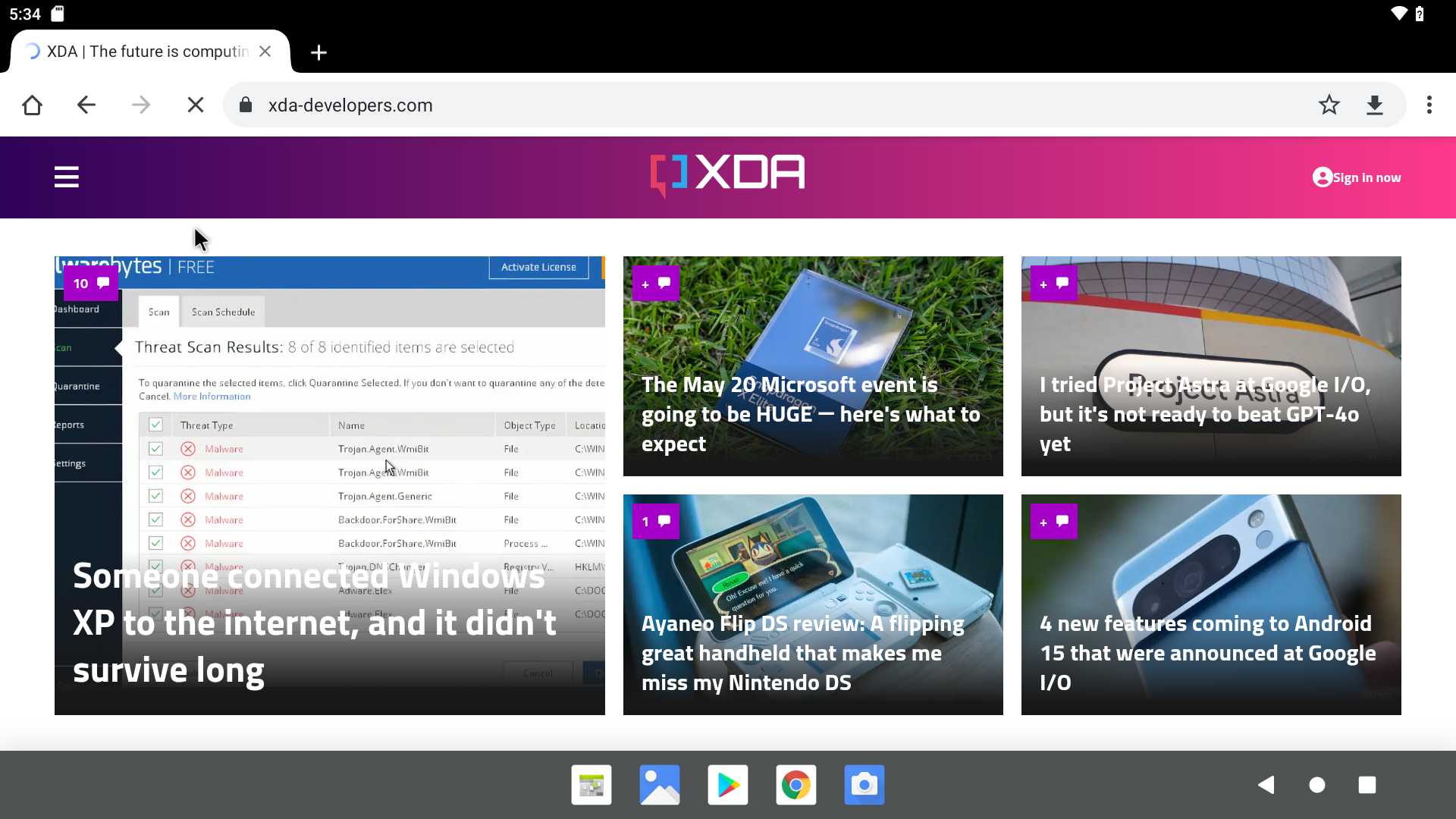
Task: Open a new tab with plus
Action: pyautogui.click(x=318, y=52)
